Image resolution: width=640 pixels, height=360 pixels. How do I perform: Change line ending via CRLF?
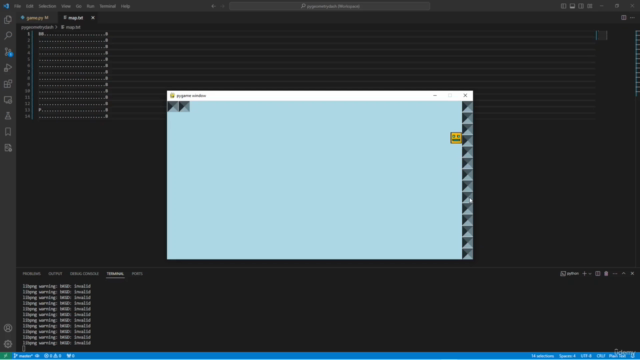(601, 356)
